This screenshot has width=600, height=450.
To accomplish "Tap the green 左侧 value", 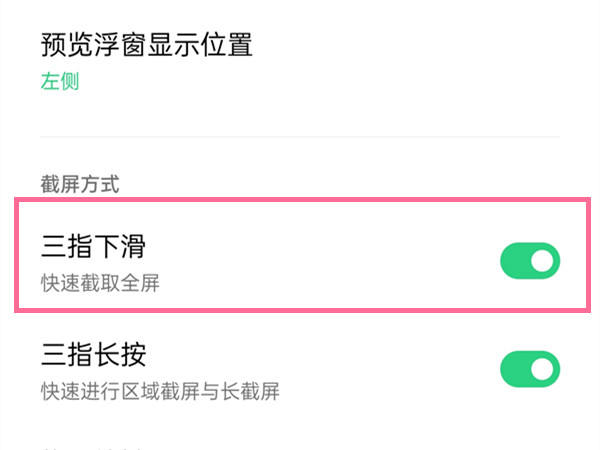I will pos(60,82).
